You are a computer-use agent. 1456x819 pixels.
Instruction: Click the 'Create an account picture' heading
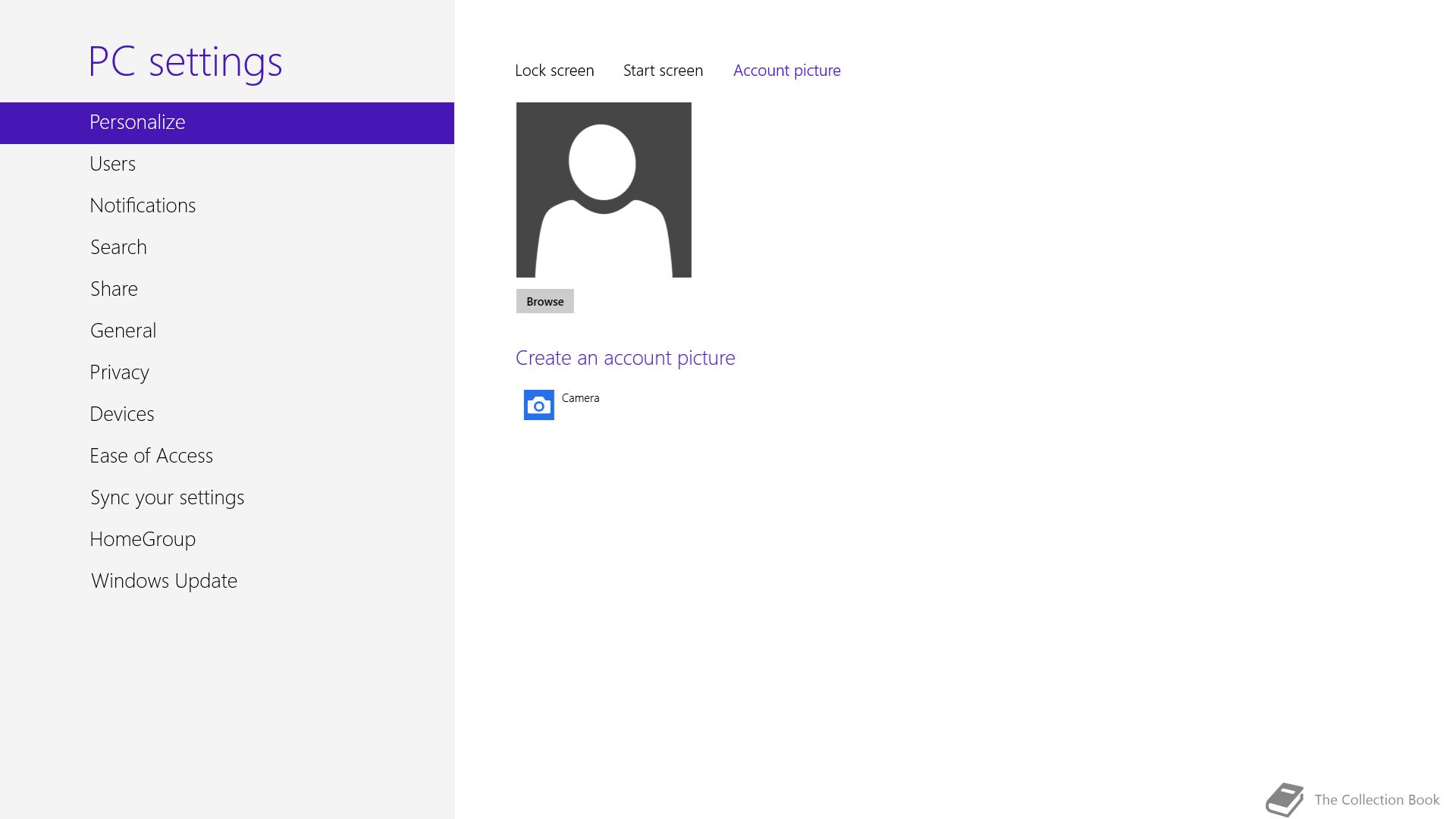pos(625,358)
